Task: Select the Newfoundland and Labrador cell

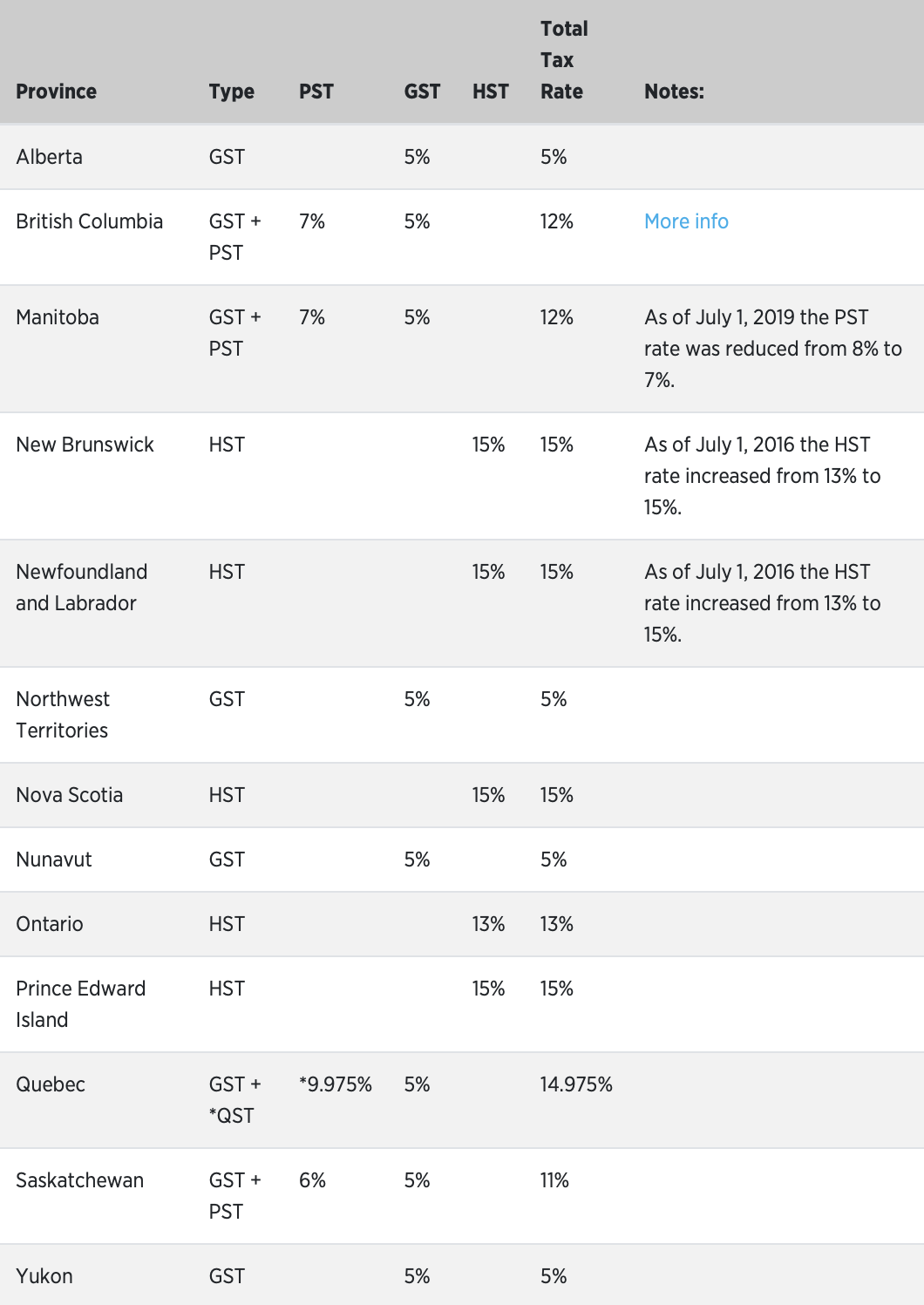Action: 82,588
